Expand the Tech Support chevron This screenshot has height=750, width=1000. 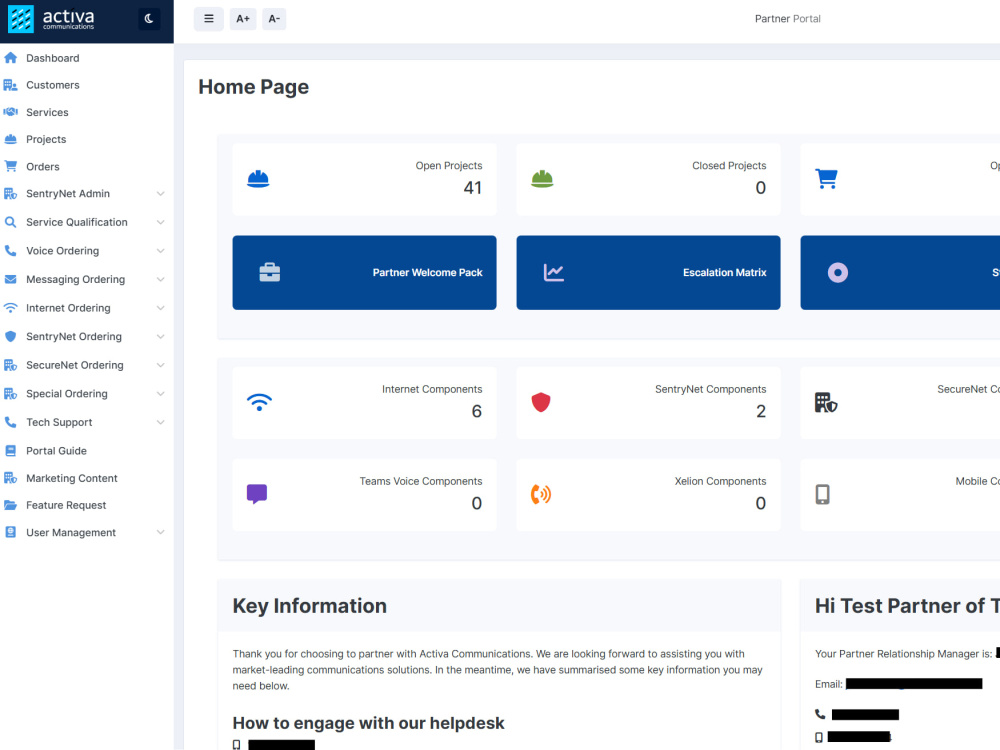click(161, 423)
